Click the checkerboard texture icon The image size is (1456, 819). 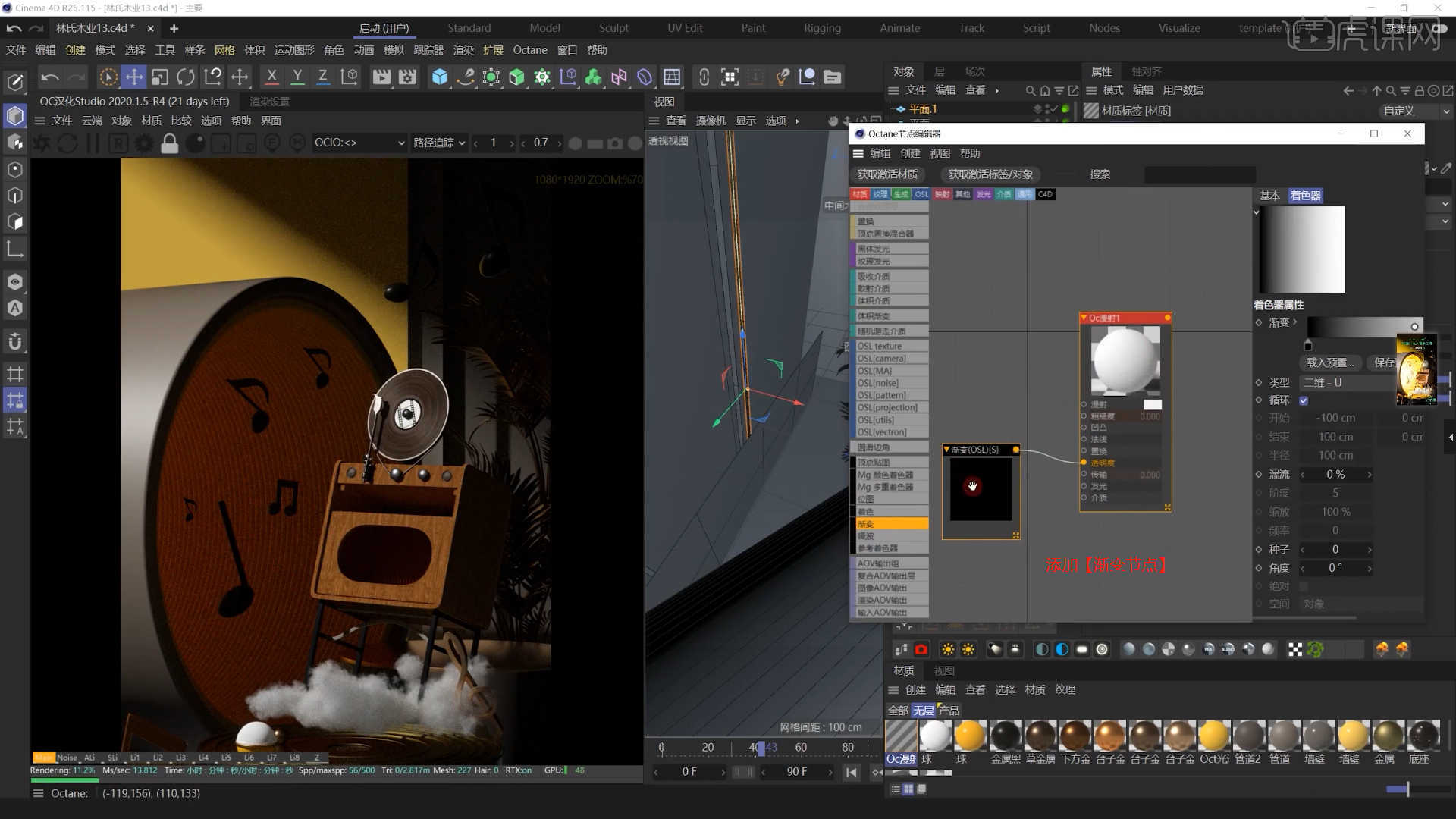coord(1295,649)
